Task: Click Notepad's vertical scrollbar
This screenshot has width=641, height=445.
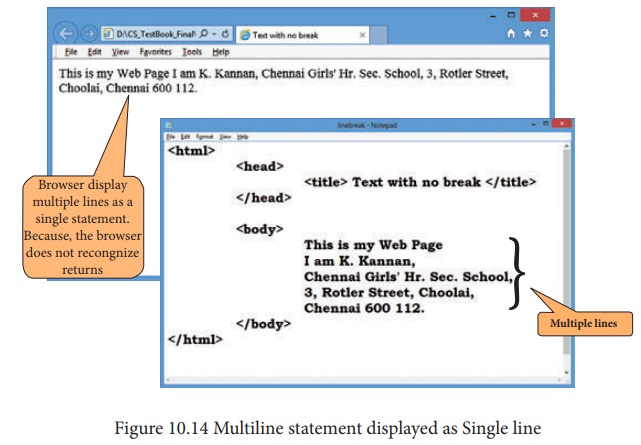Action: (x=565, y=250)
